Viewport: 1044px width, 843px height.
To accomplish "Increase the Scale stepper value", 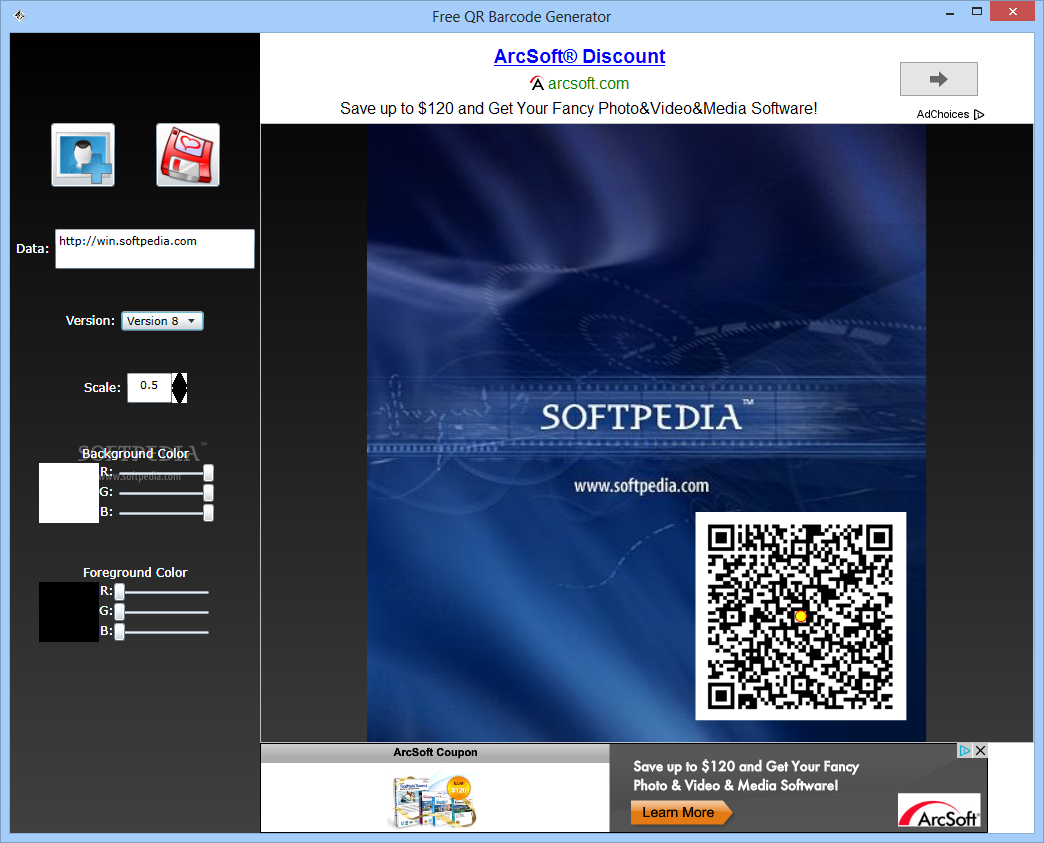I will pos(180,380).
